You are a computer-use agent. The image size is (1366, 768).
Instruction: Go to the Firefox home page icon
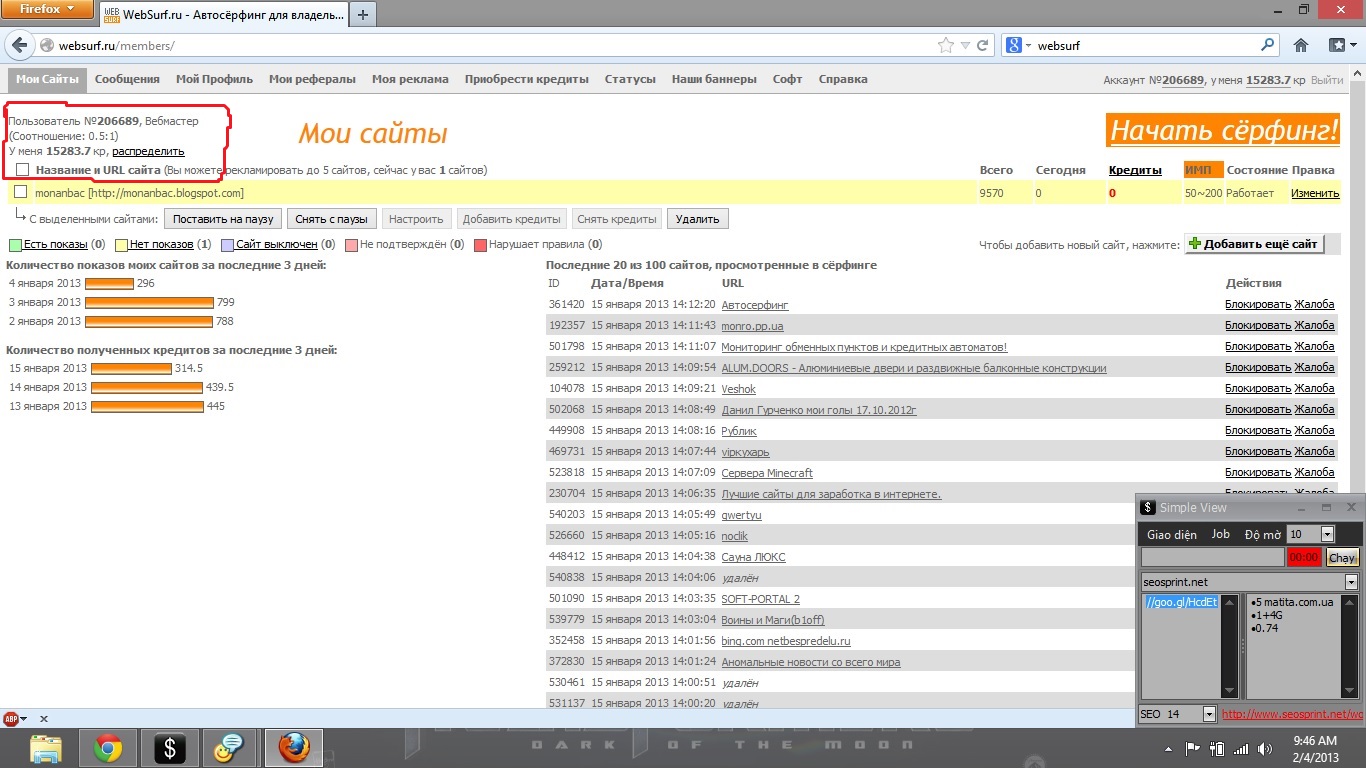pos(1301,45)
